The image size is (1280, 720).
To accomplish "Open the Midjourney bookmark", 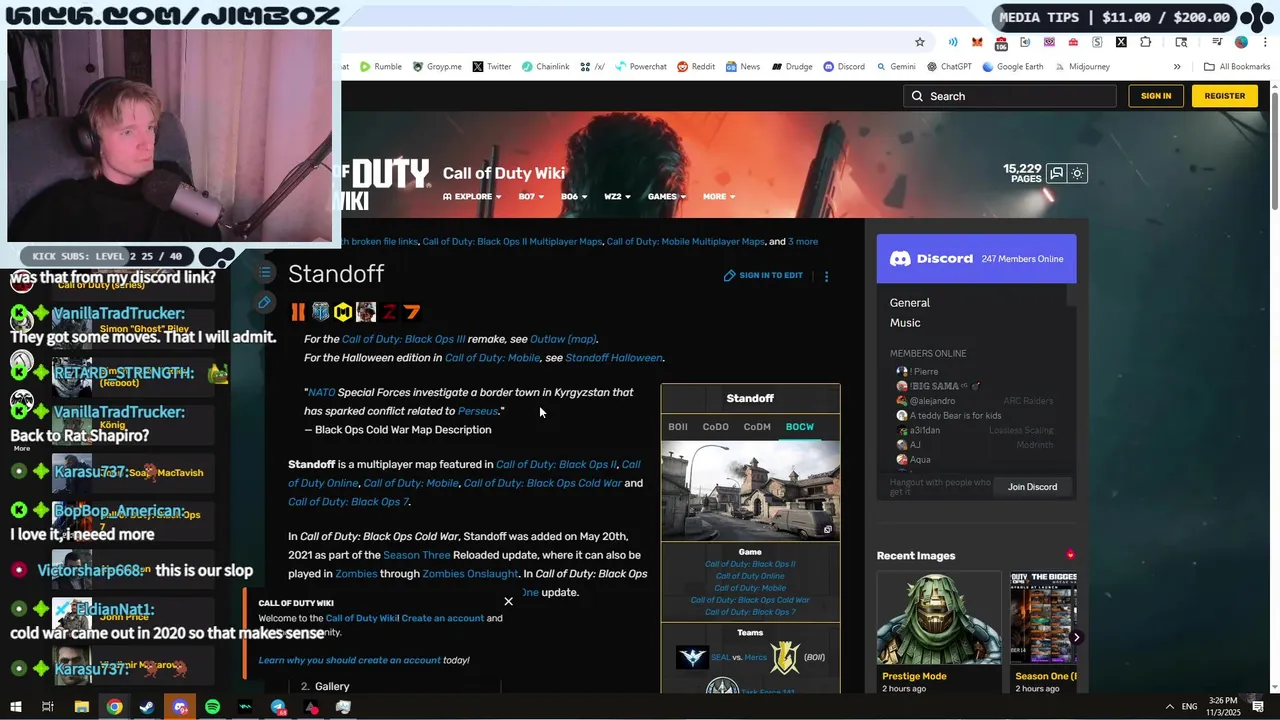I will pos(1081,67).
